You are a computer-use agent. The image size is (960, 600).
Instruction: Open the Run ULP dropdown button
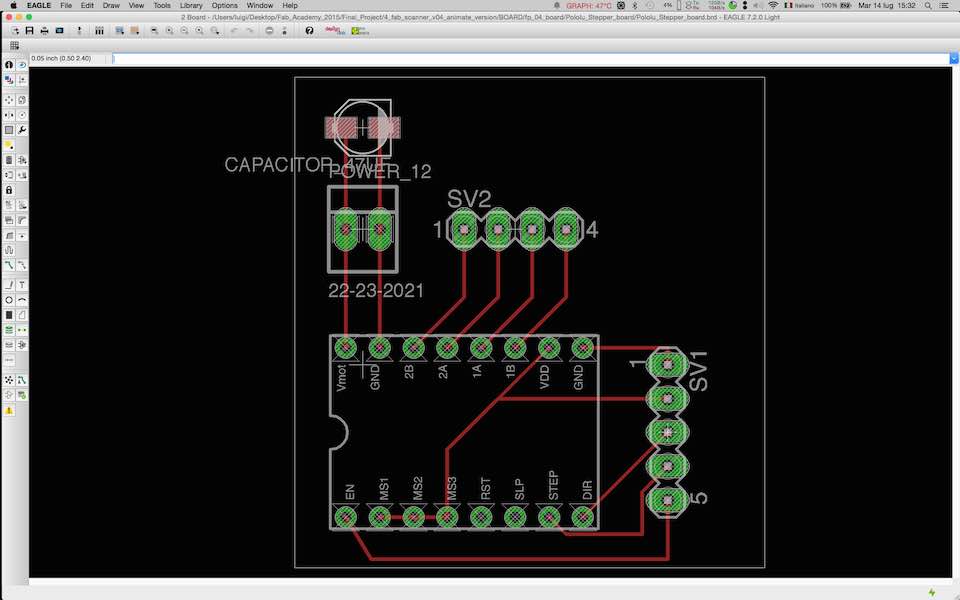135,31
